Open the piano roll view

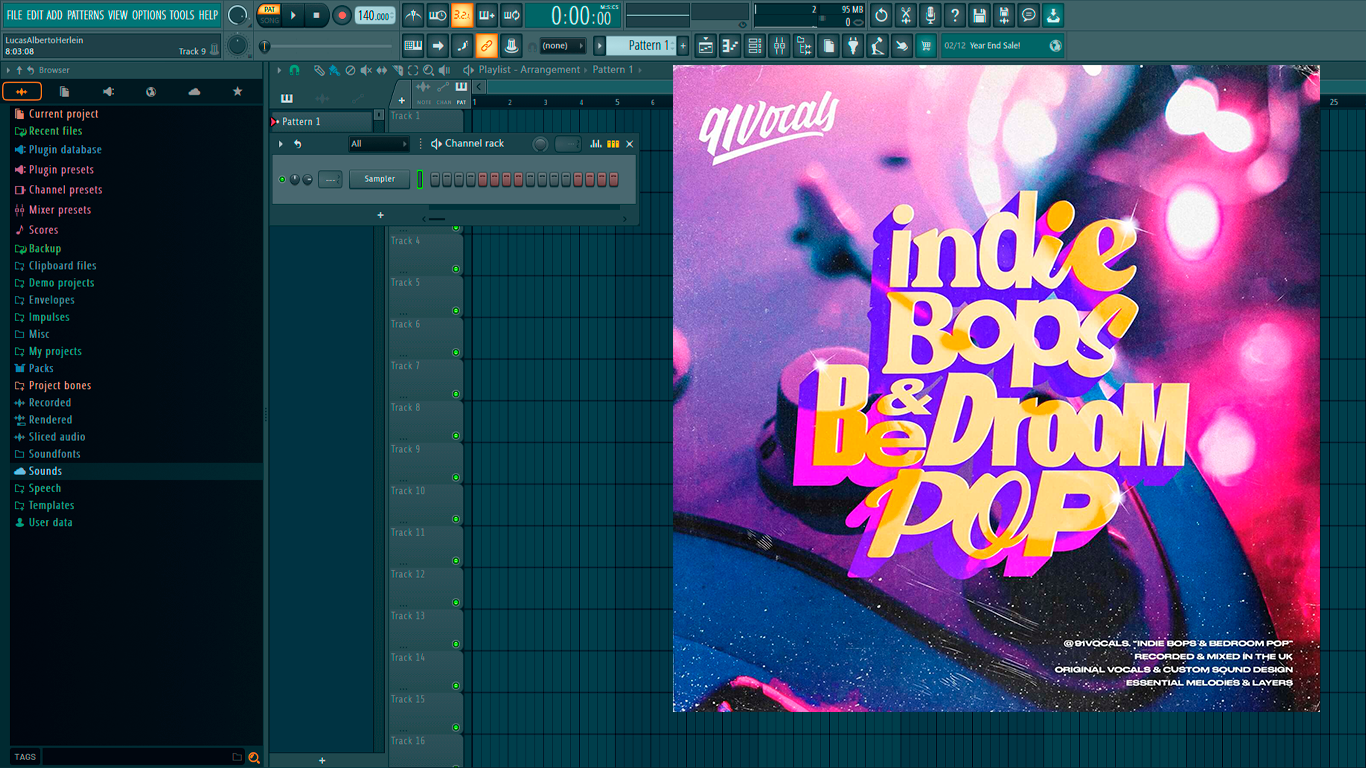coord(731,45)
